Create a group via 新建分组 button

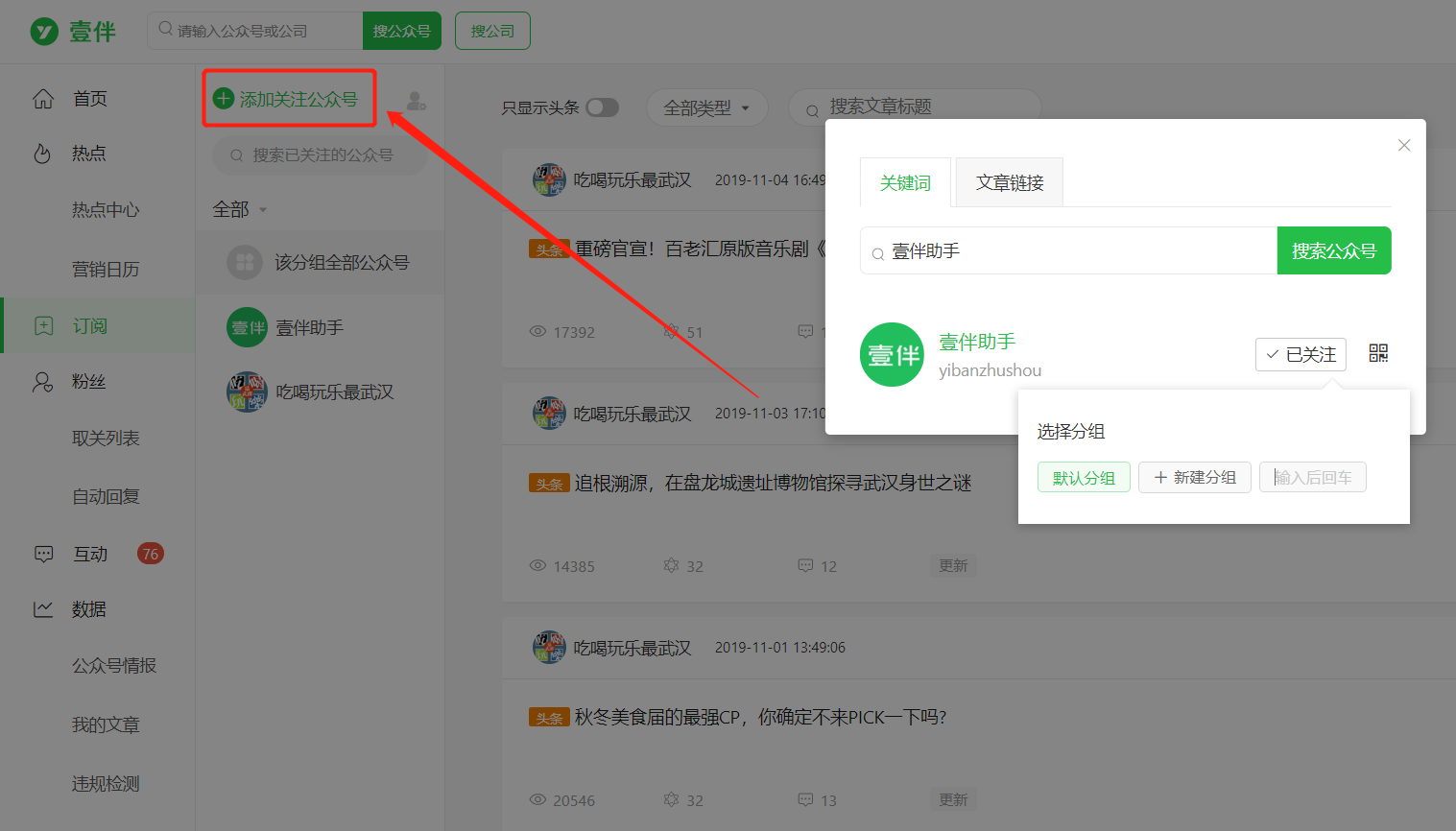[x=1194, y=477]
